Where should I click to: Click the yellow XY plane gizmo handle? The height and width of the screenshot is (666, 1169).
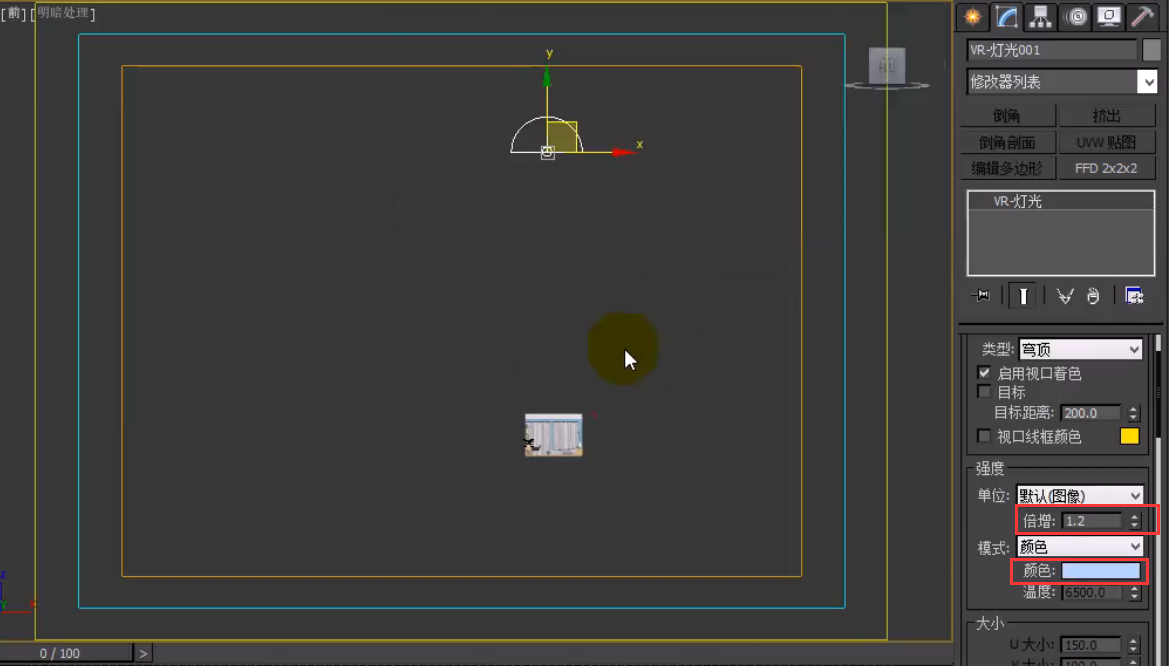pyautogui.click(x=562, y=137)
